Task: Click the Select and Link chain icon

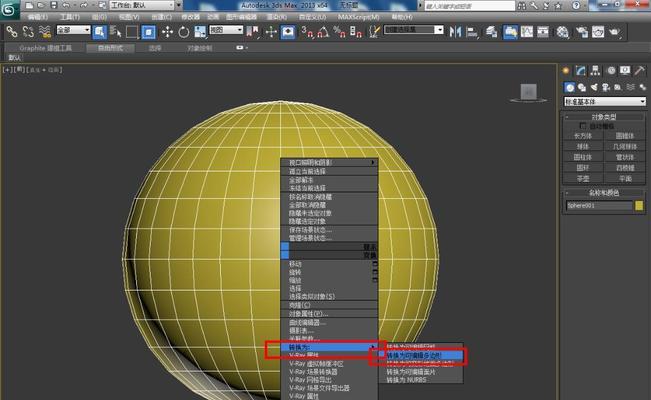Action: pyautogui.click(x=12, y=32)
